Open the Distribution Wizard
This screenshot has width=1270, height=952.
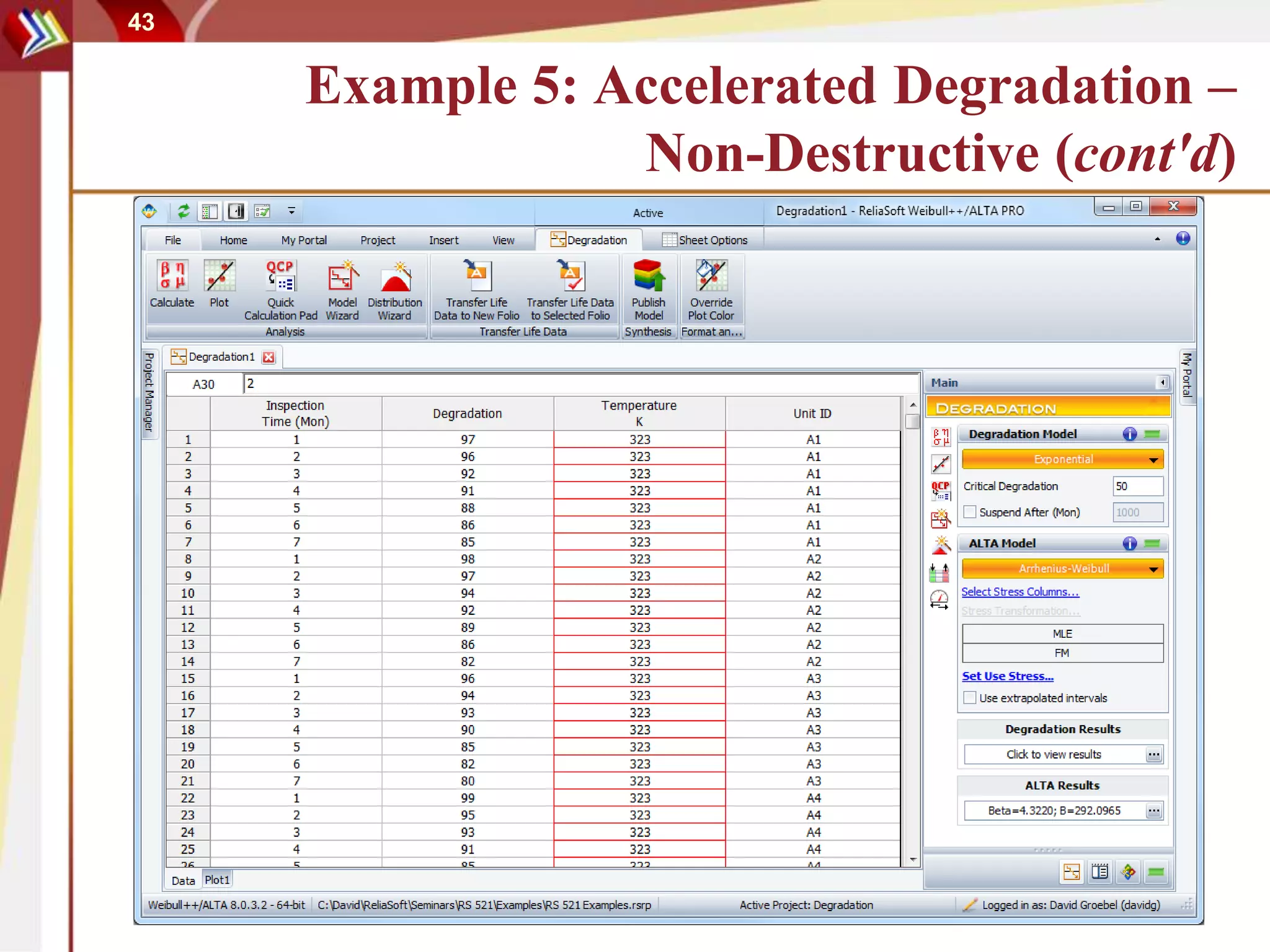coord(395,290)
